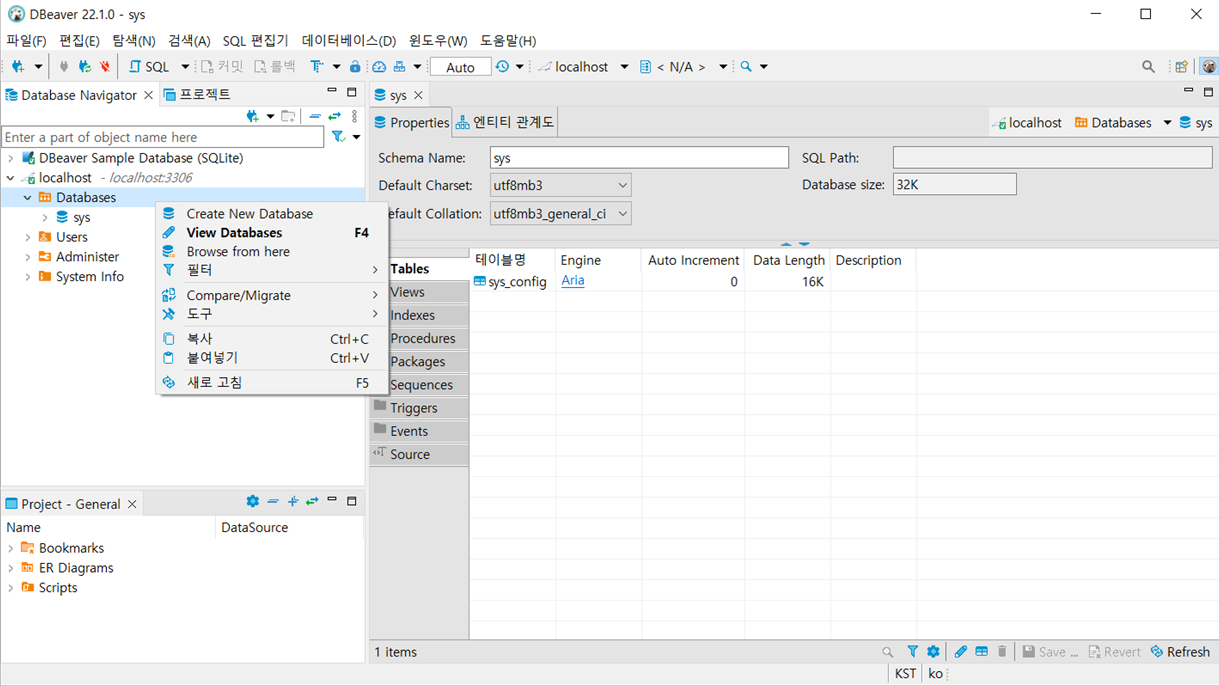
Task: Switch to 엔티티 관계도 tab
Action: pyautogui.click(x=505, y=122)
